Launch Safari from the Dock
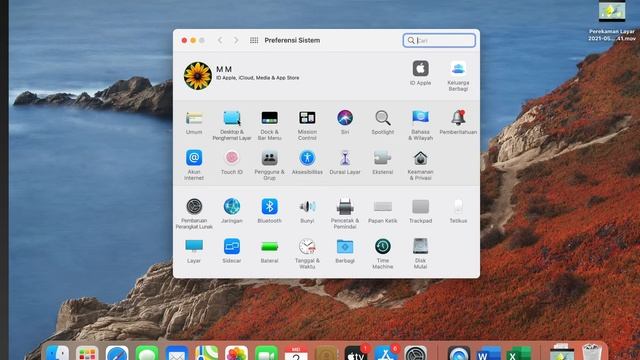 click(x=117, y=353)
